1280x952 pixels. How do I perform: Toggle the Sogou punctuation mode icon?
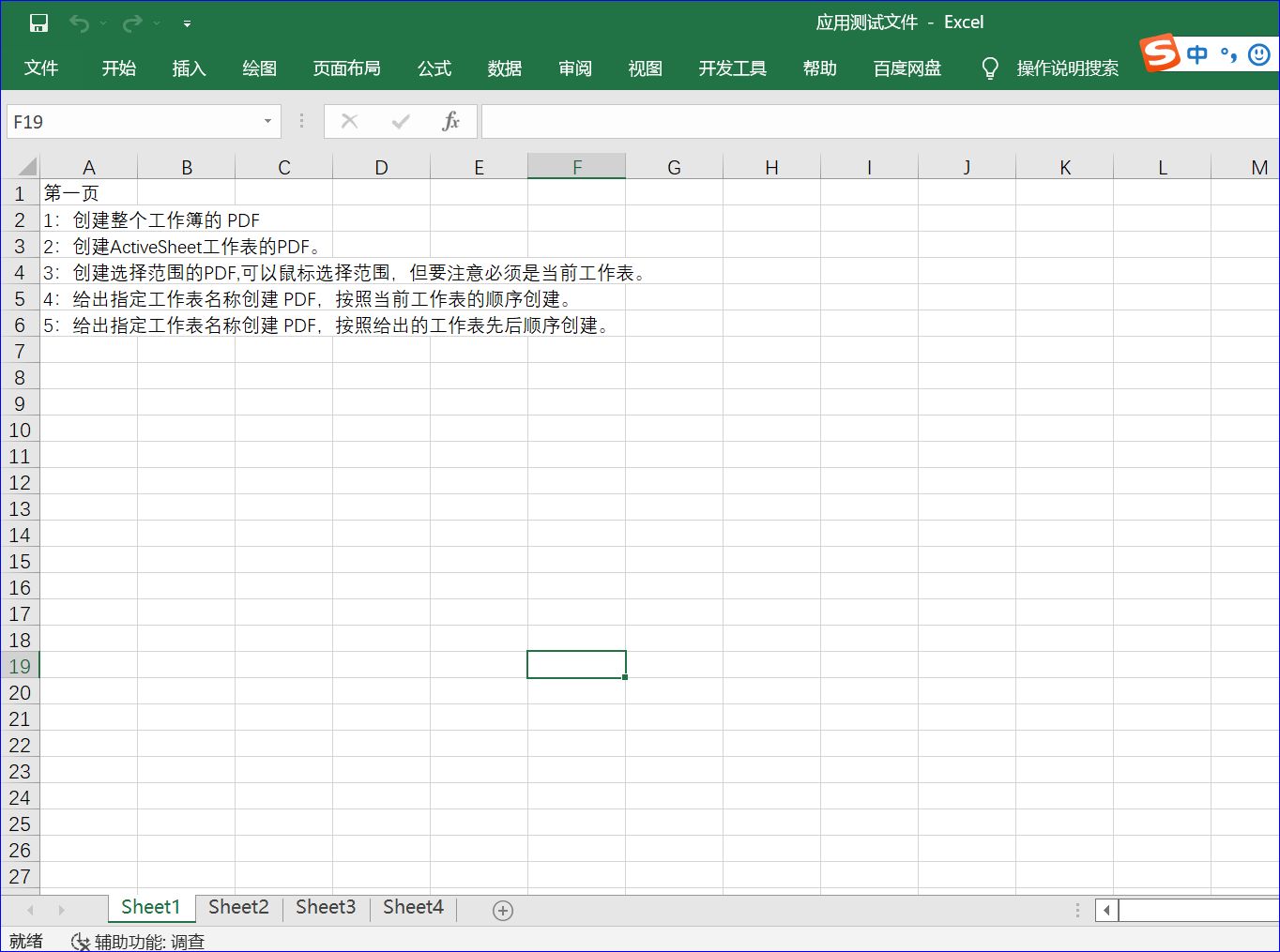(x=1228, y=54)
